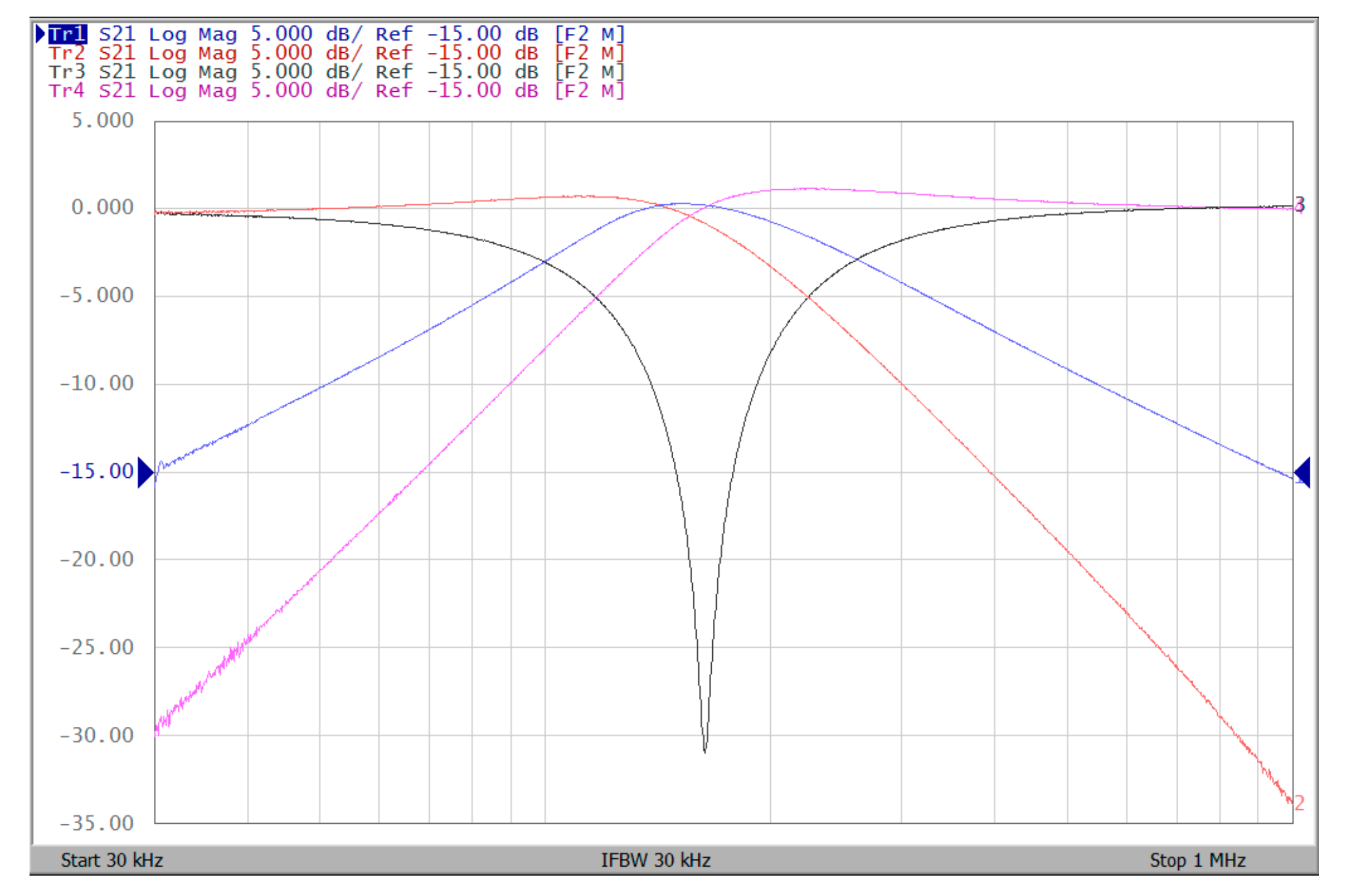Image resolution: width=1351 pixels, height=896 pixels.
Task: Click Tr1's [F2 M] status indicator
Action: tap(589, 34)
